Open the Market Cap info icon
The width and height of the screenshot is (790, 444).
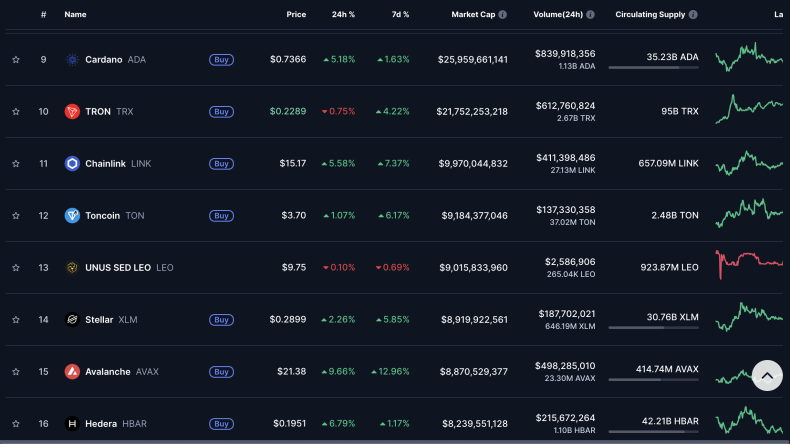click(x=502, y=15)
